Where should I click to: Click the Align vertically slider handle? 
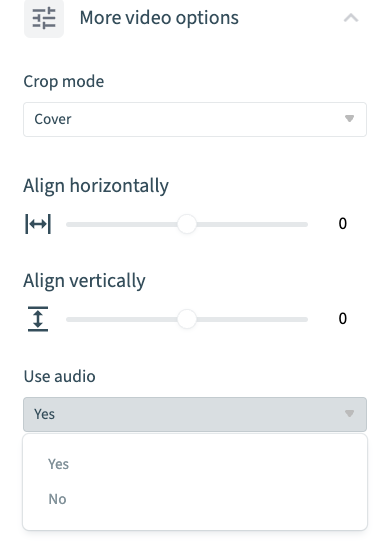[x=187, y=319]
